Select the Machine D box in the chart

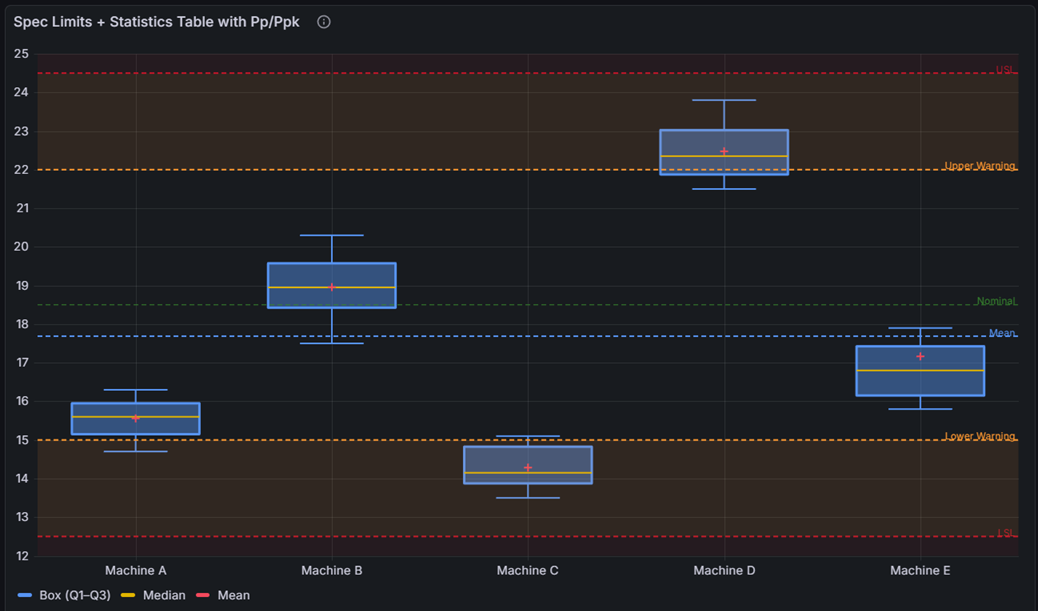[724, 140]
